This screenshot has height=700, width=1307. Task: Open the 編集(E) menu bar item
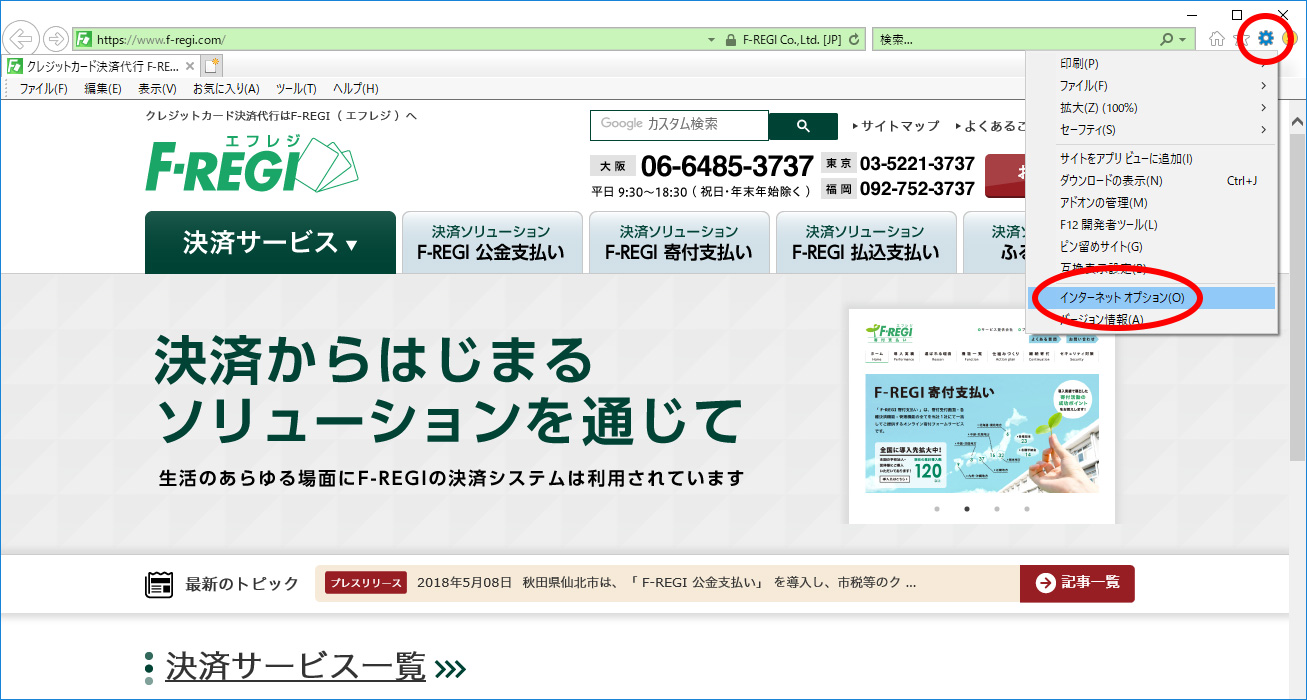[103, 89]
